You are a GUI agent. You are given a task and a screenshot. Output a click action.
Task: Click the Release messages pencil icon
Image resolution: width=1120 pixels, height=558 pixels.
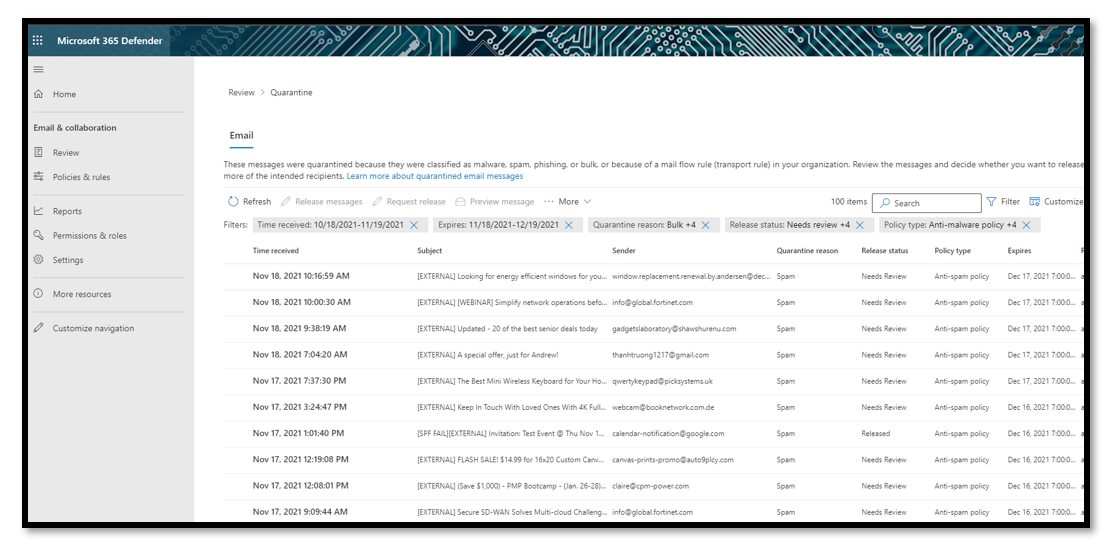point(286,201)
